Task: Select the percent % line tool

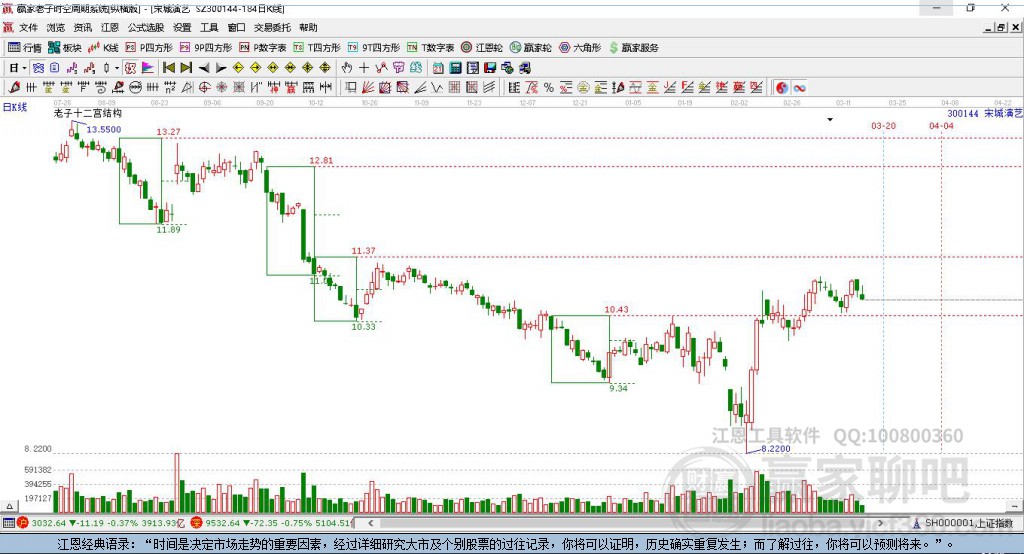Action: point(549,88)
